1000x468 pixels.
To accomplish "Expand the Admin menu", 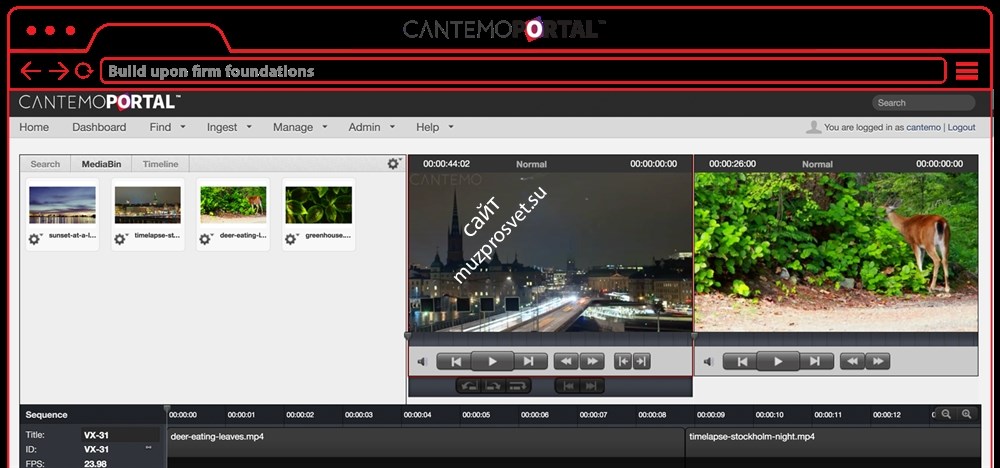I will (x=372, y=127).
